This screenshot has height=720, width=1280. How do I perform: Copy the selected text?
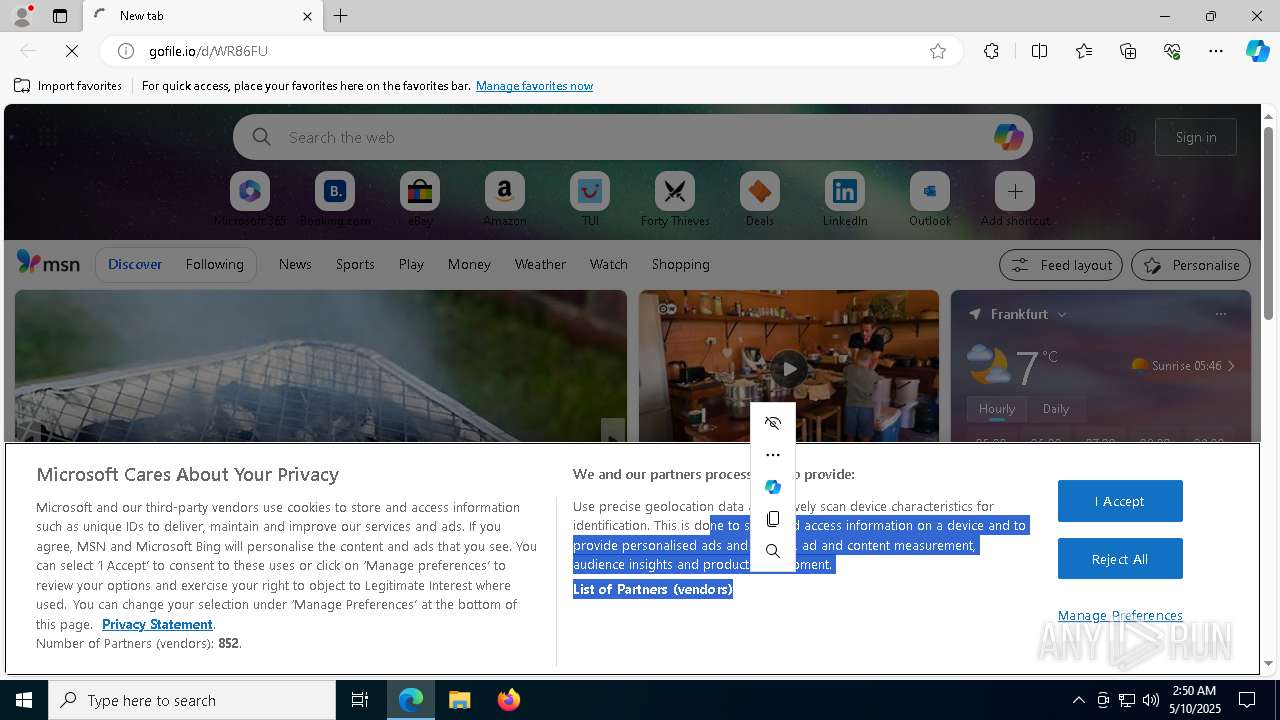pos(773,519)
